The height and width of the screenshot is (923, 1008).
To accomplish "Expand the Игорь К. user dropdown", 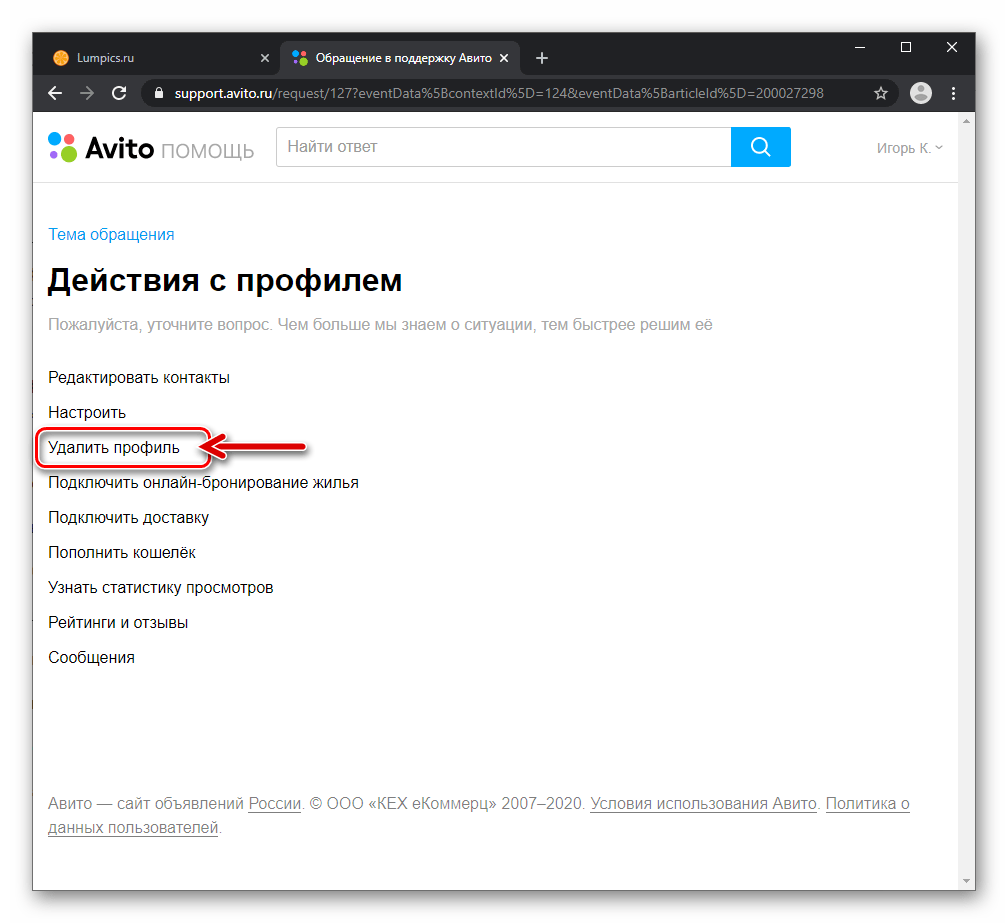I will point(909,148).
